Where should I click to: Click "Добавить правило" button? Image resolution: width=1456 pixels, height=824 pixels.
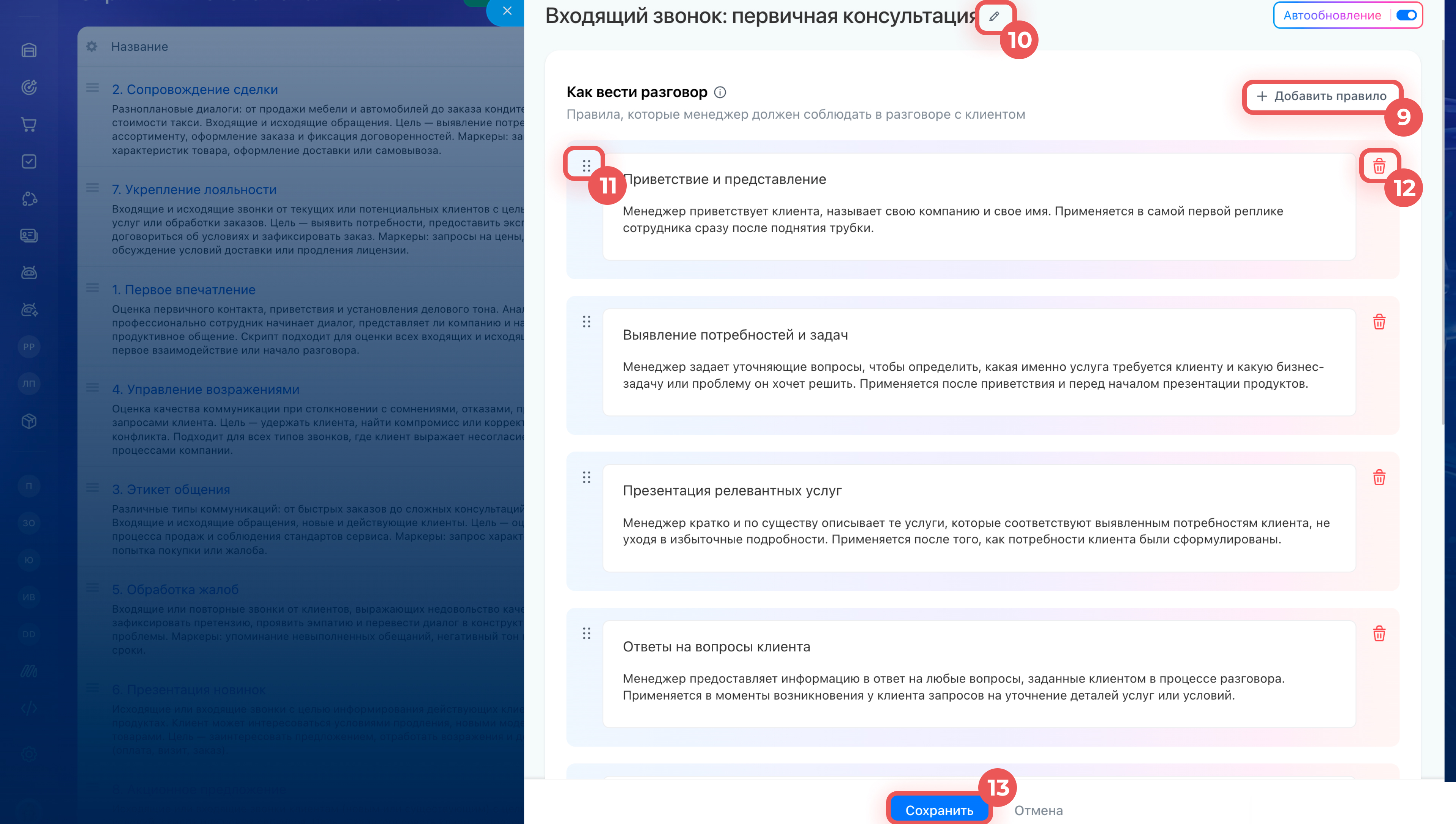1321,96
